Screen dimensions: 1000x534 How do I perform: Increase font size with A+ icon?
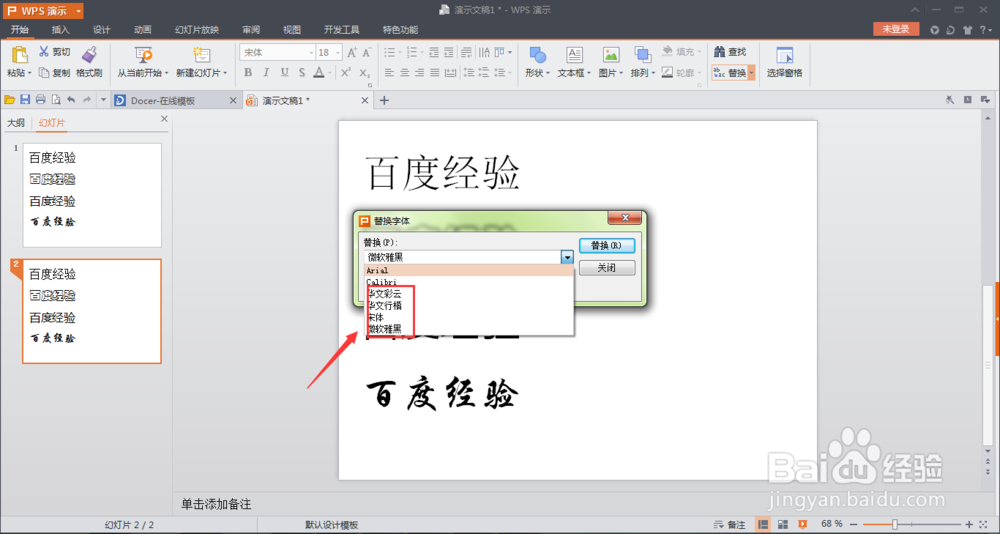click(x=352, y=52)
